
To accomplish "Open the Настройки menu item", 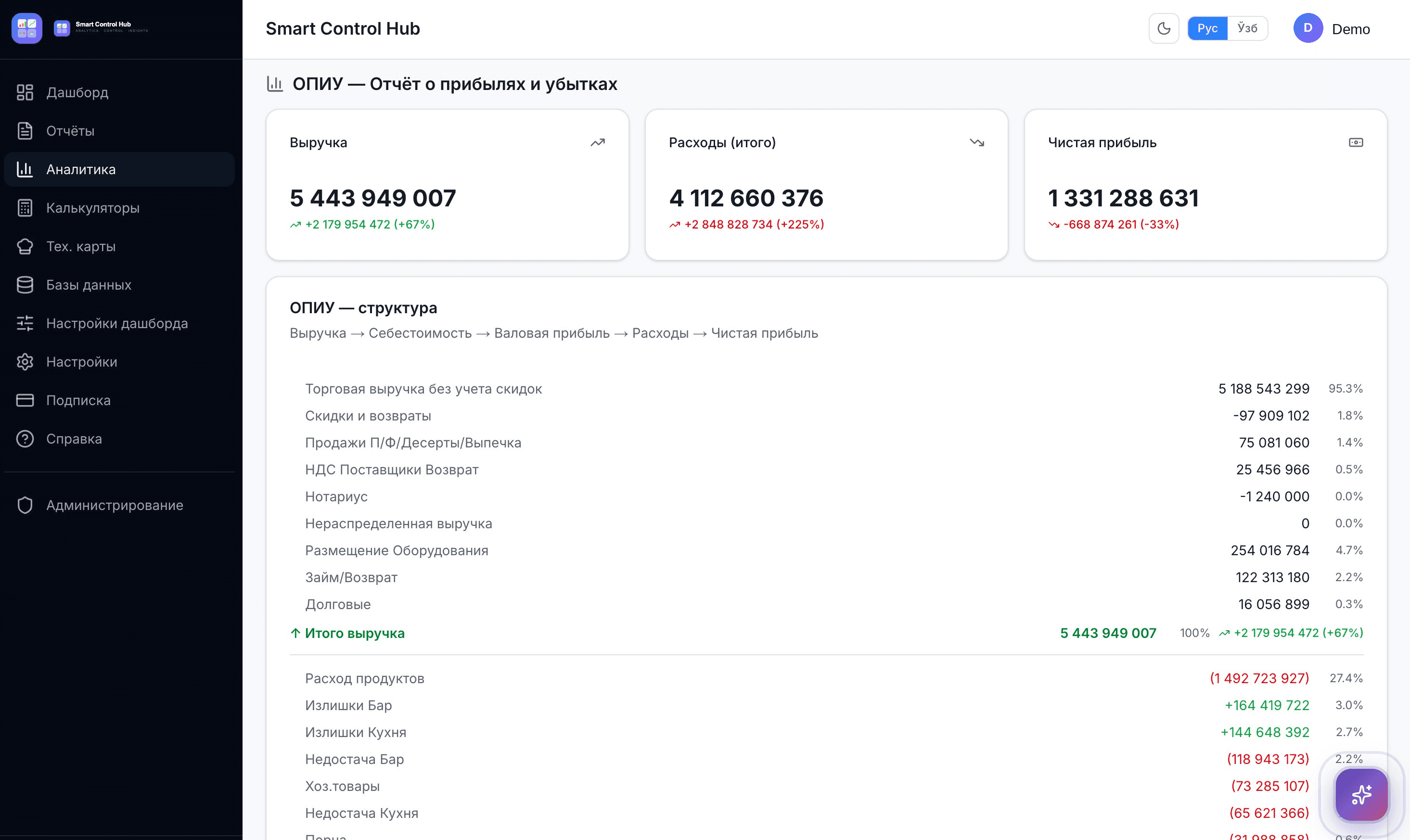I will 119,362.
